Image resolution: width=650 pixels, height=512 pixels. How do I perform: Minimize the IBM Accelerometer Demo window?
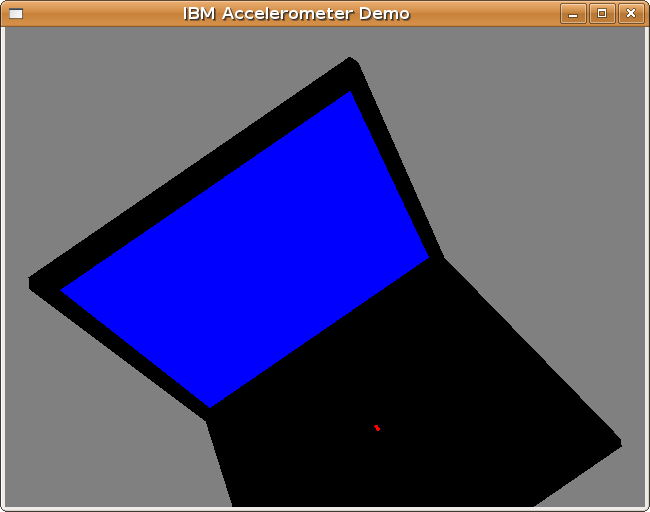click(x=573, y=14)
